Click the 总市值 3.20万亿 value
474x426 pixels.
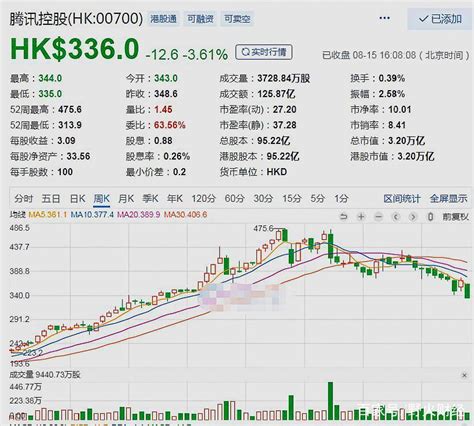[406, 141]
